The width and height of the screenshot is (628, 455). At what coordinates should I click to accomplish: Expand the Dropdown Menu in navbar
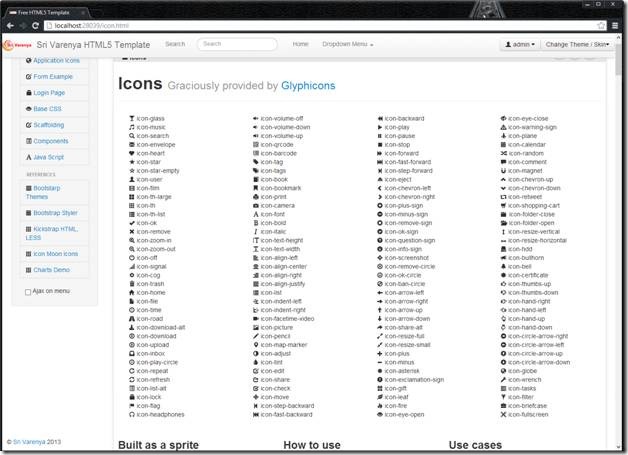(x=348, y=44)
